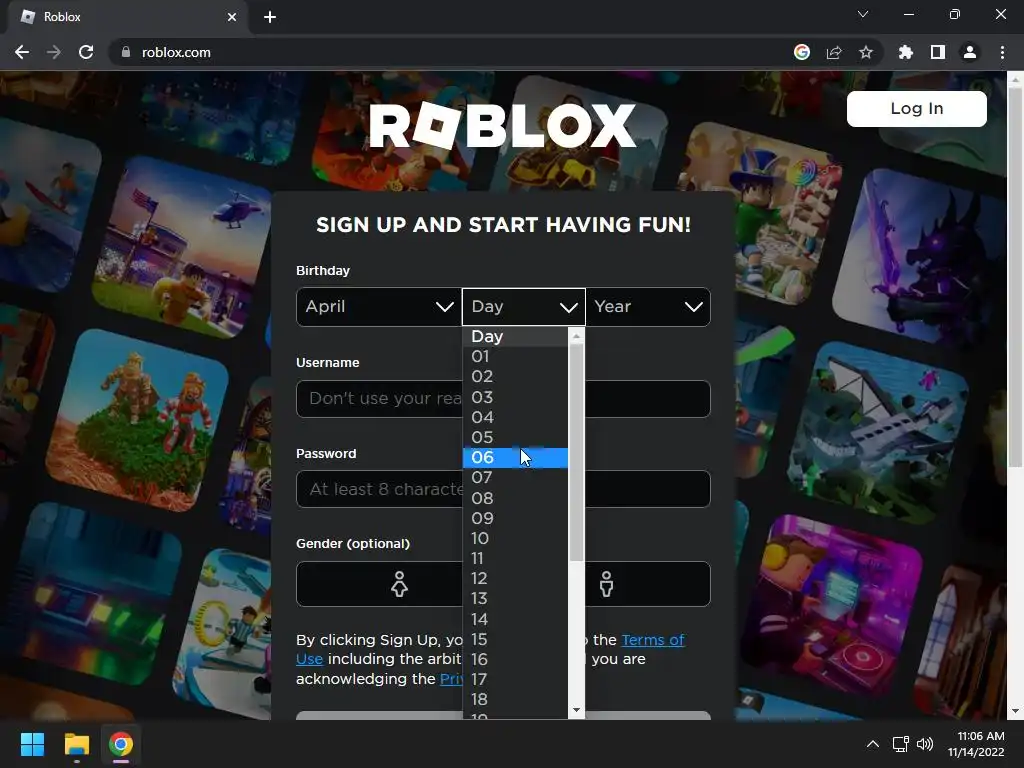Choose day 07 in dropdown
1024x768 pixels.
[x=515, y=478]
